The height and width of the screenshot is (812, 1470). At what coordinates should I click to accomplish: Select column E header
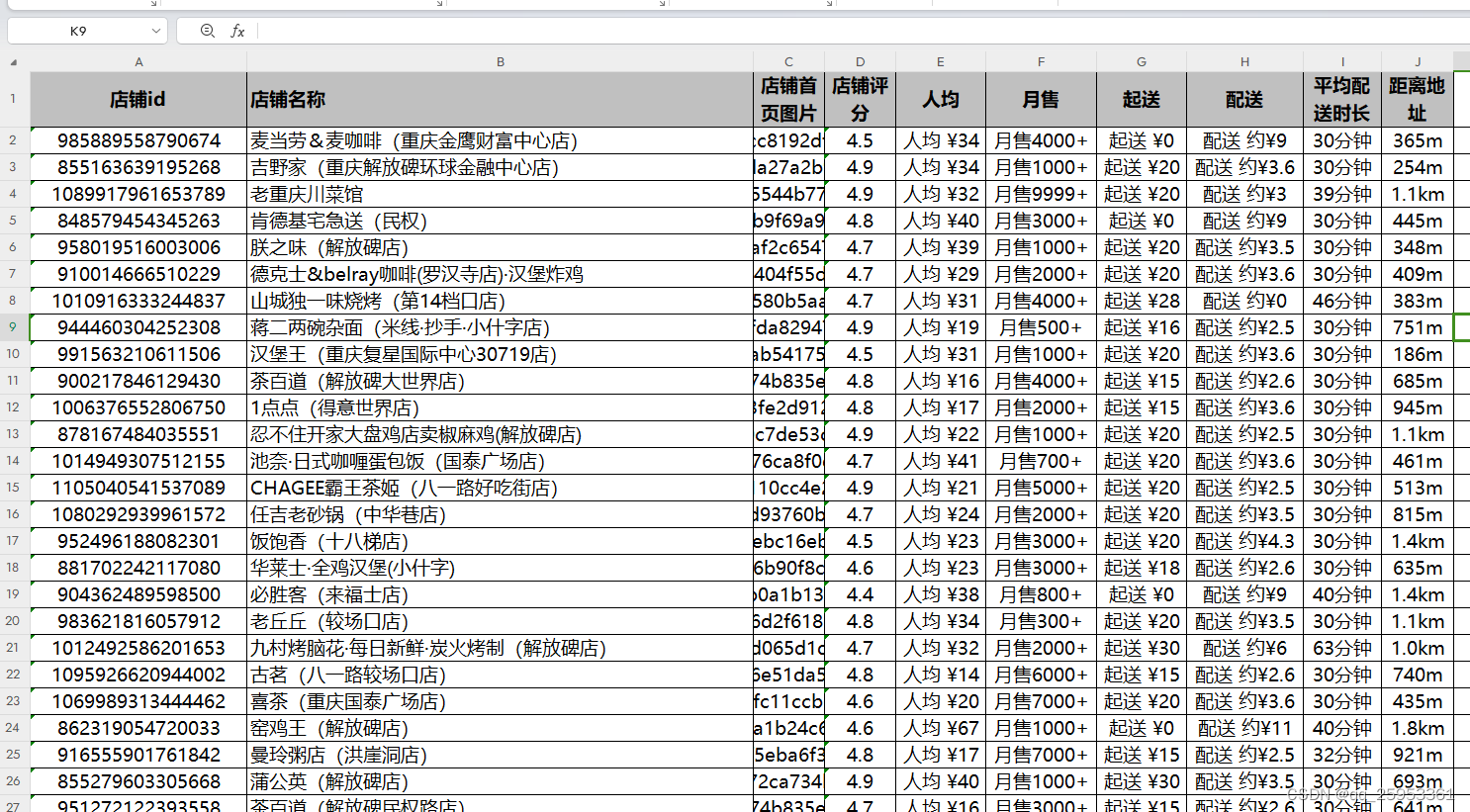pos(941,61)
